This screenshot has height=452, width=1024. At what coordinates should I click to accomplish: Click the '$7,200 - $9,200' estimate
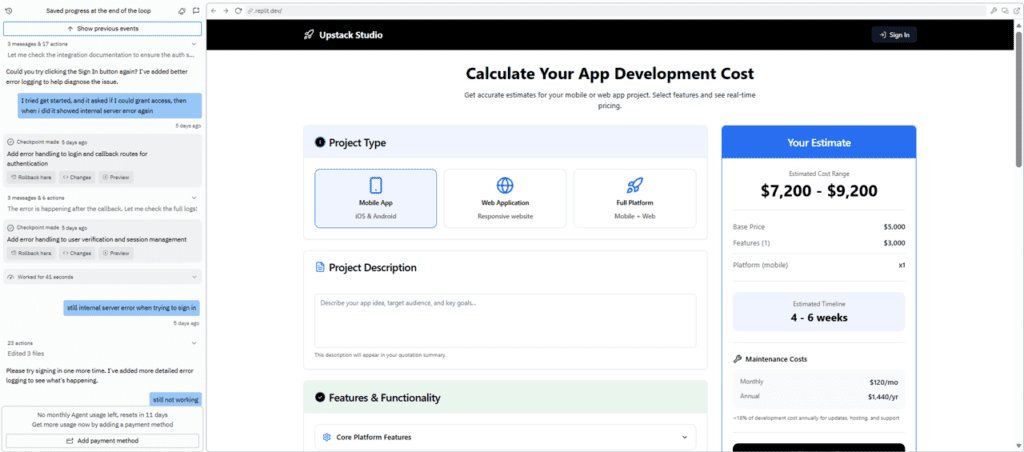[x=819, y=191]
